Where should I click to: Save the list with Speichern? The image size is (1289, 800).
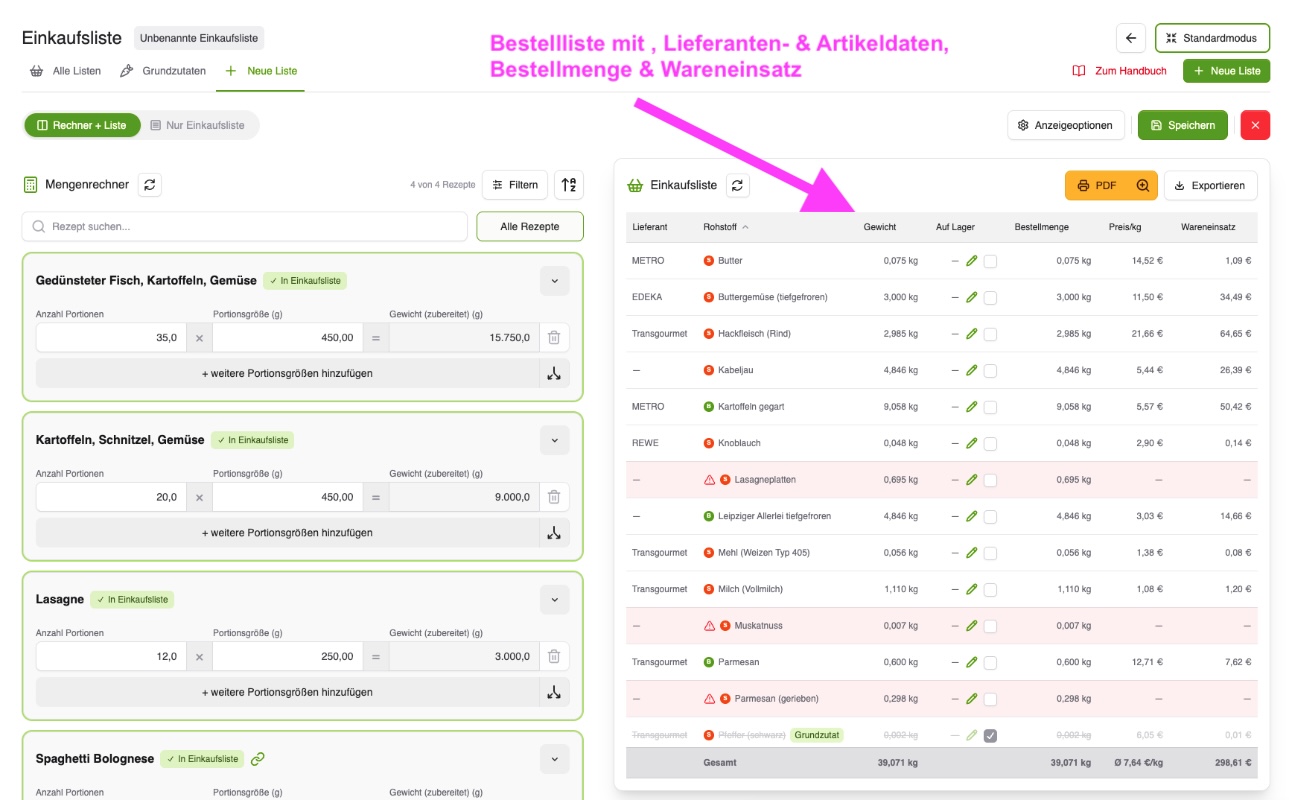[1183, 125]
